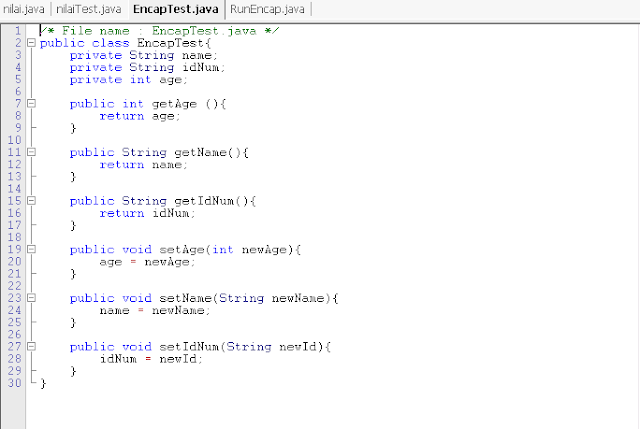Viewport: 640px width, 429px height.
Task: Click the final closing brace on line 30
Action: click(43, 384)
